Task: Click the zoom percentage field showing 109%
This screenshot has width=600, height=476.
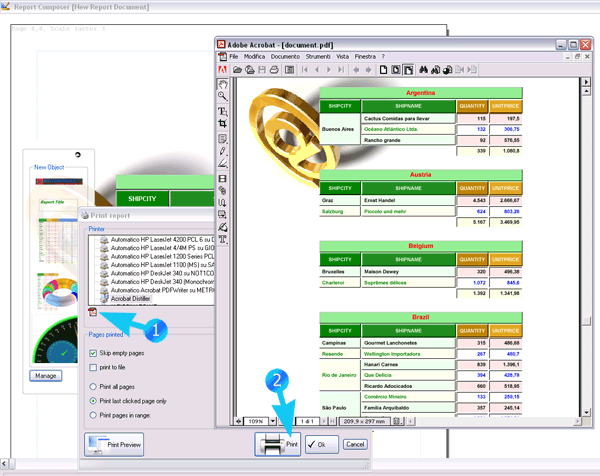Action: (x=256, y=421)
